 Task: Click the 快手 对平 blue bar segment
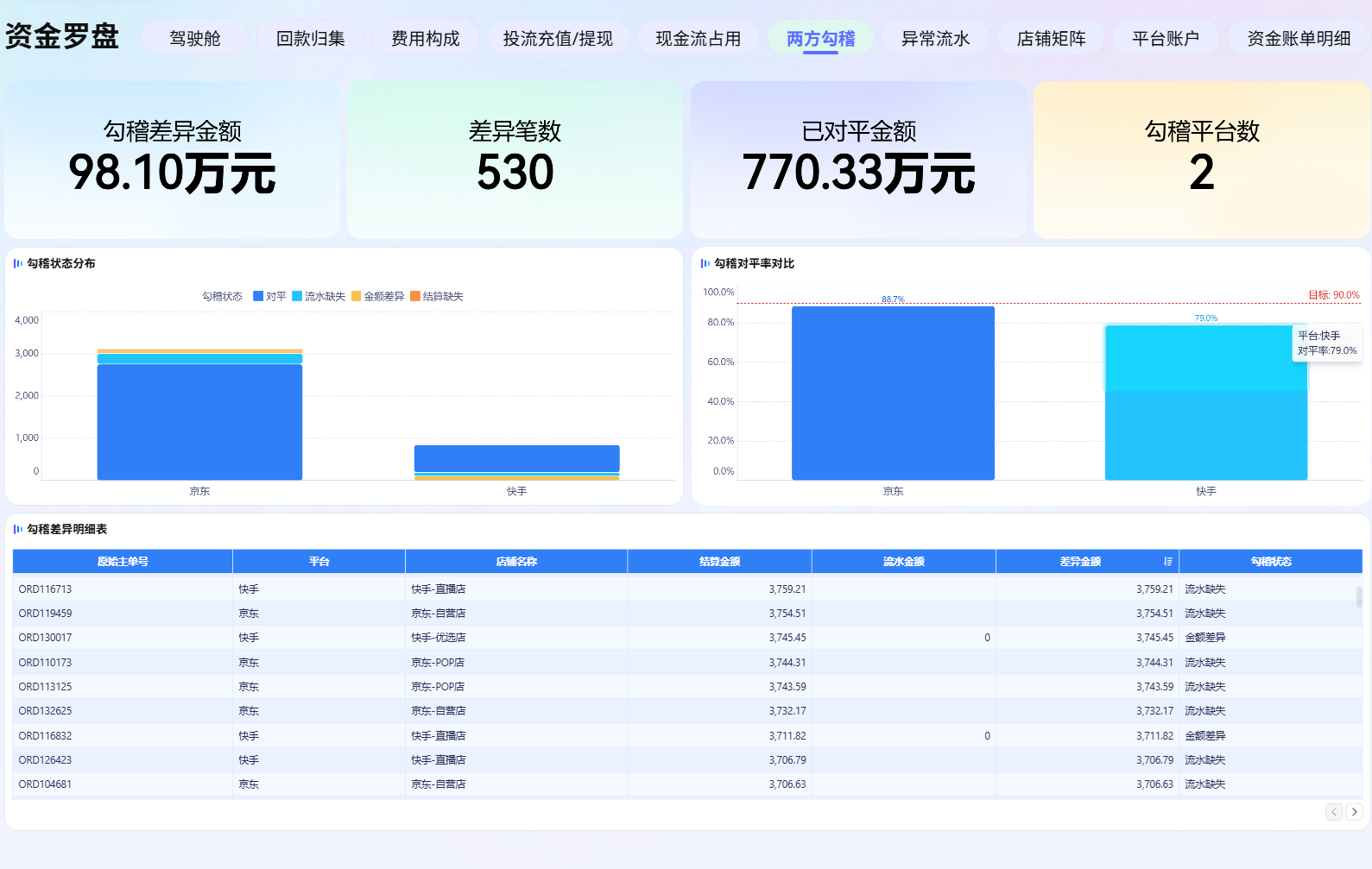pyautogui.click(x=517, y=458)
